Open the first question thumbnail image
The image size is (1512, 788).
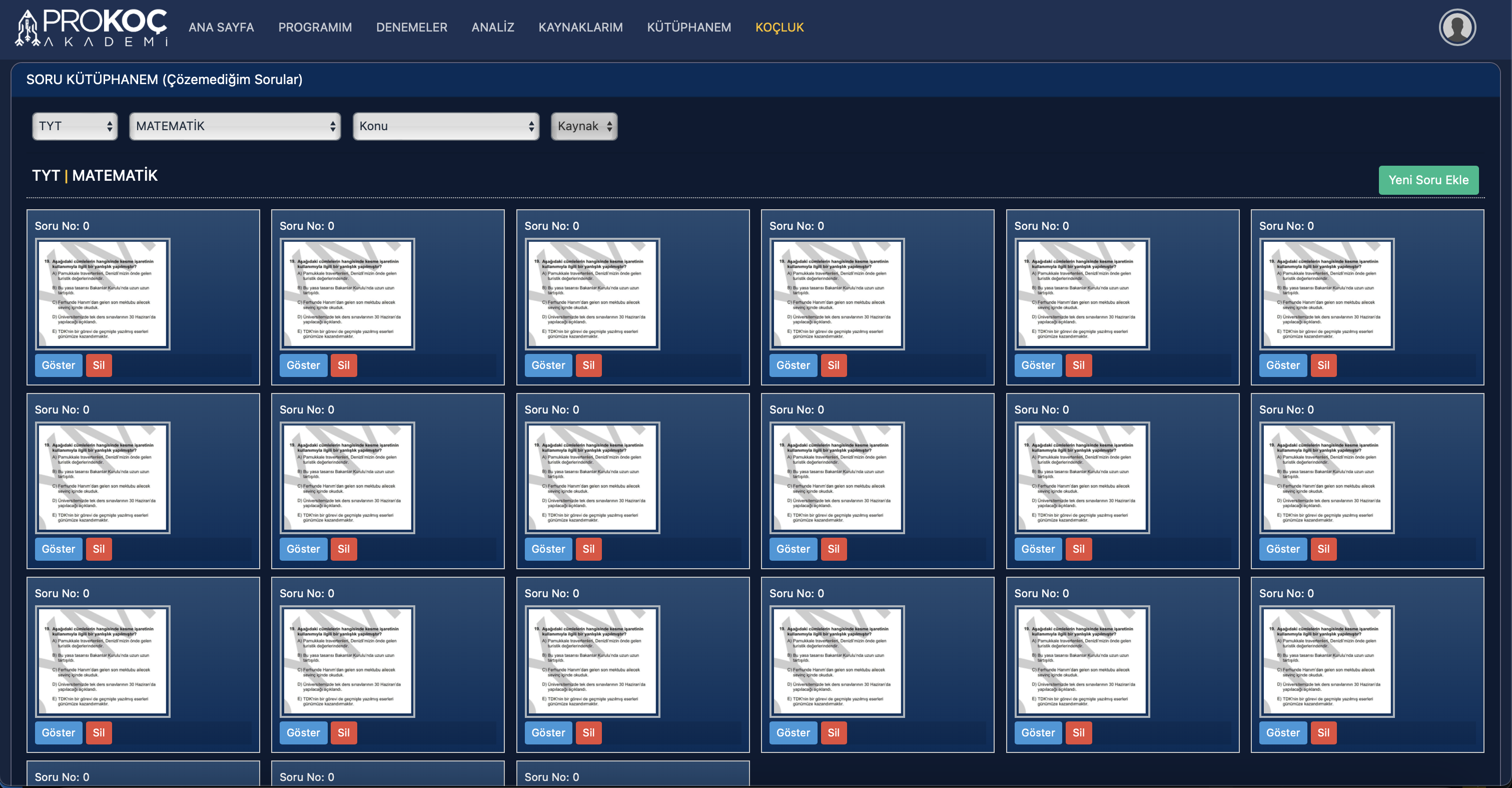(x=103, y=293)
